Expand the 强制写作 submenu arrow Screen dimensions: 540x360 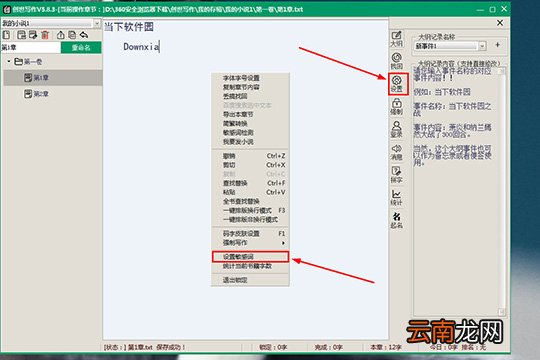283,243
